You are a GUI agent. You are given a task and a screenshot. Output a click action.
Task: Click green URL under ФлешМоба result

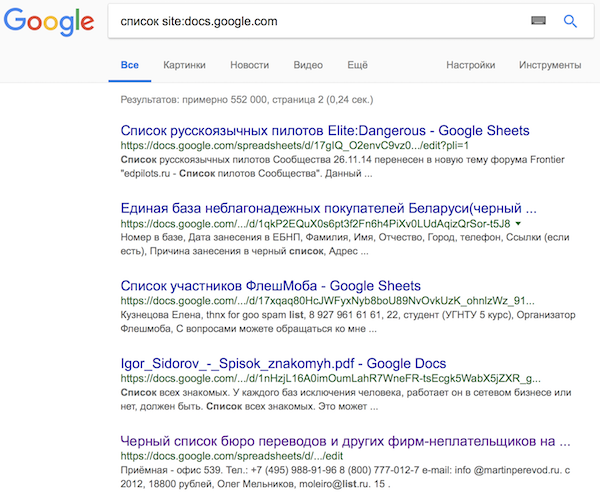click(x=328, y=301)
